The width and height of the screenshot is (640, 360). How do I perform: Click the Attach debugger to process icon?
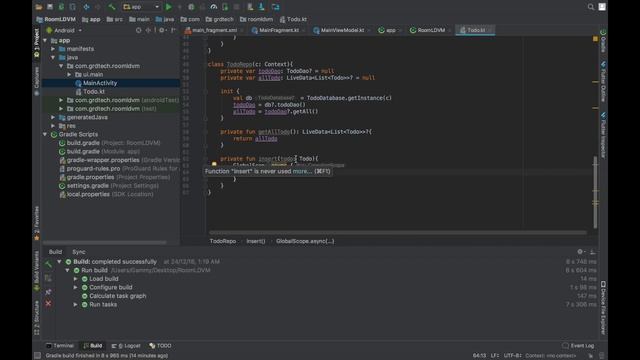(x=225, y=7)
